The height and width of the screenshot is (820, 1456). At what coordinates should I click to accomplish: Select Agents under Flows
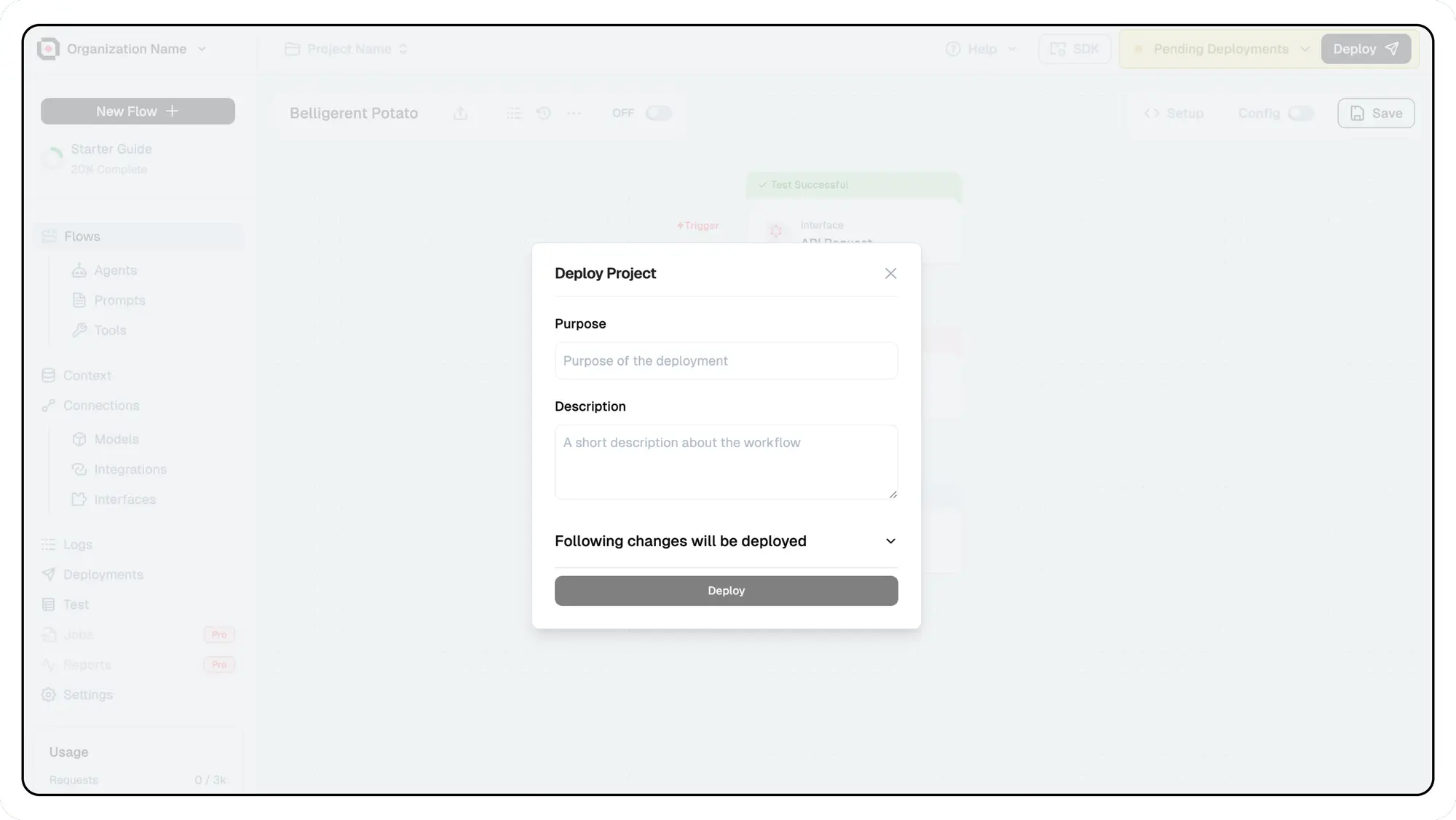[x=115, y=270]
